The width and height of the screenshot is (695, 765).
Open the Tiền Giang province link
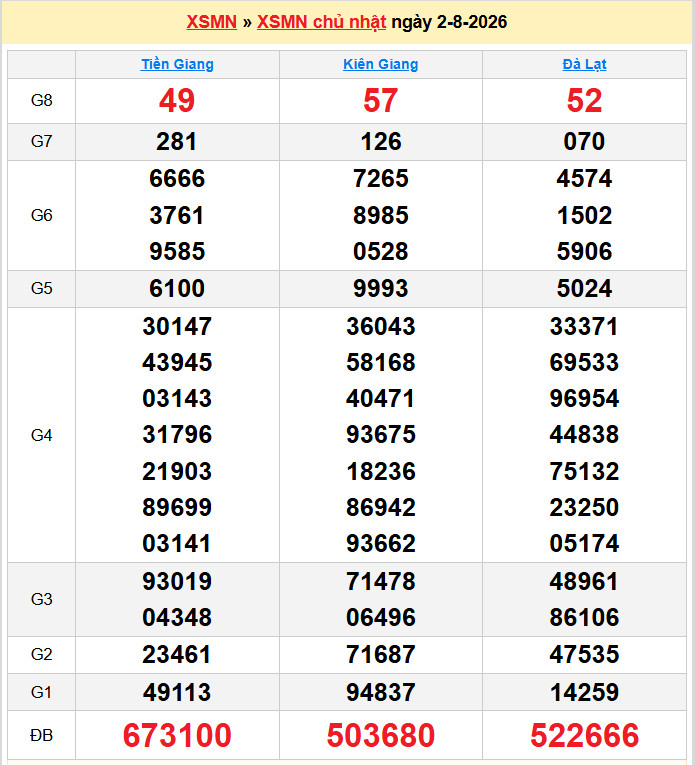[x=177, y=64]
